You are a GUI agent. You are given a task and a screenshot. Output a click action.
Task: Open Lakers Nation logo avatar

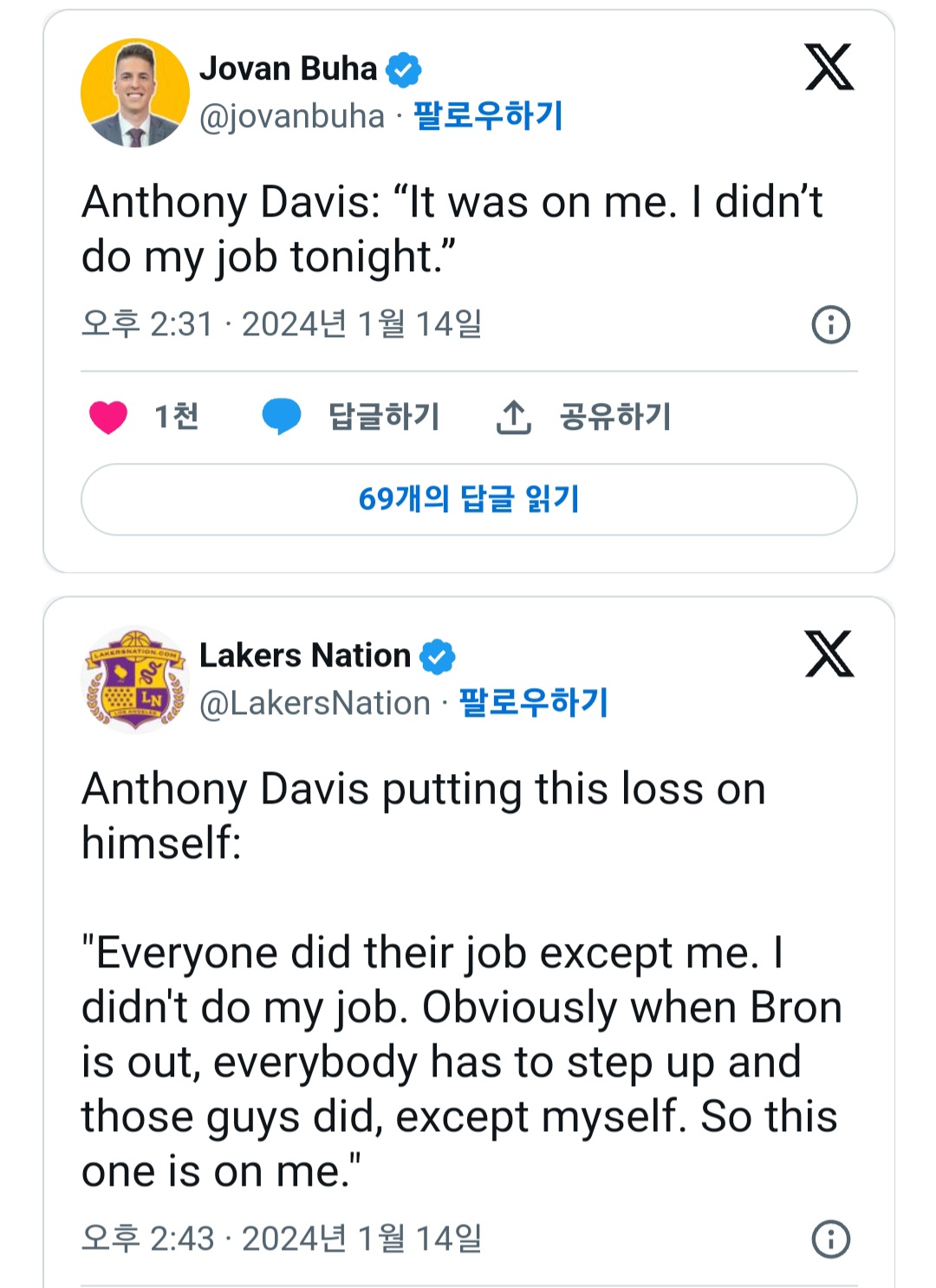click(135, 680)
